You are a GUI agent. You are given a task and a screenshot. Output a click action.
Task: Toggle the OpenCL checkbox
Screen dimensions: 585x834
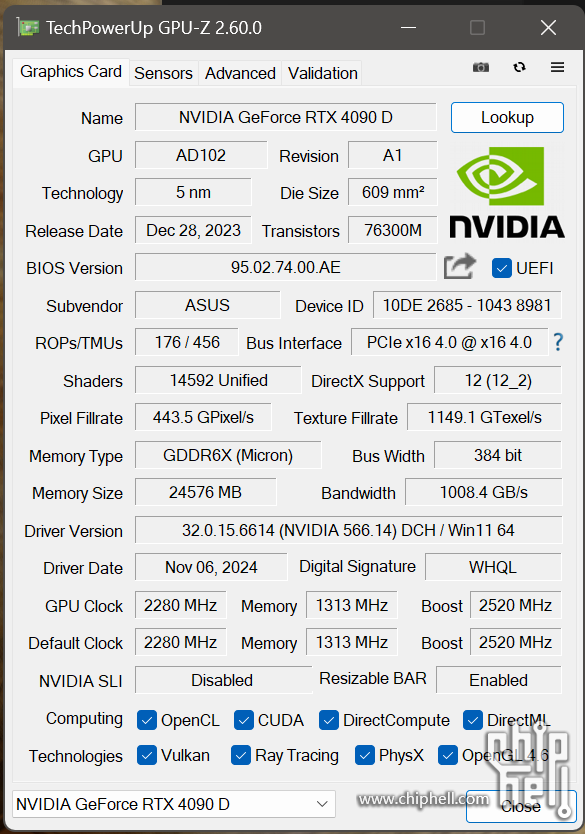[147, 720]
